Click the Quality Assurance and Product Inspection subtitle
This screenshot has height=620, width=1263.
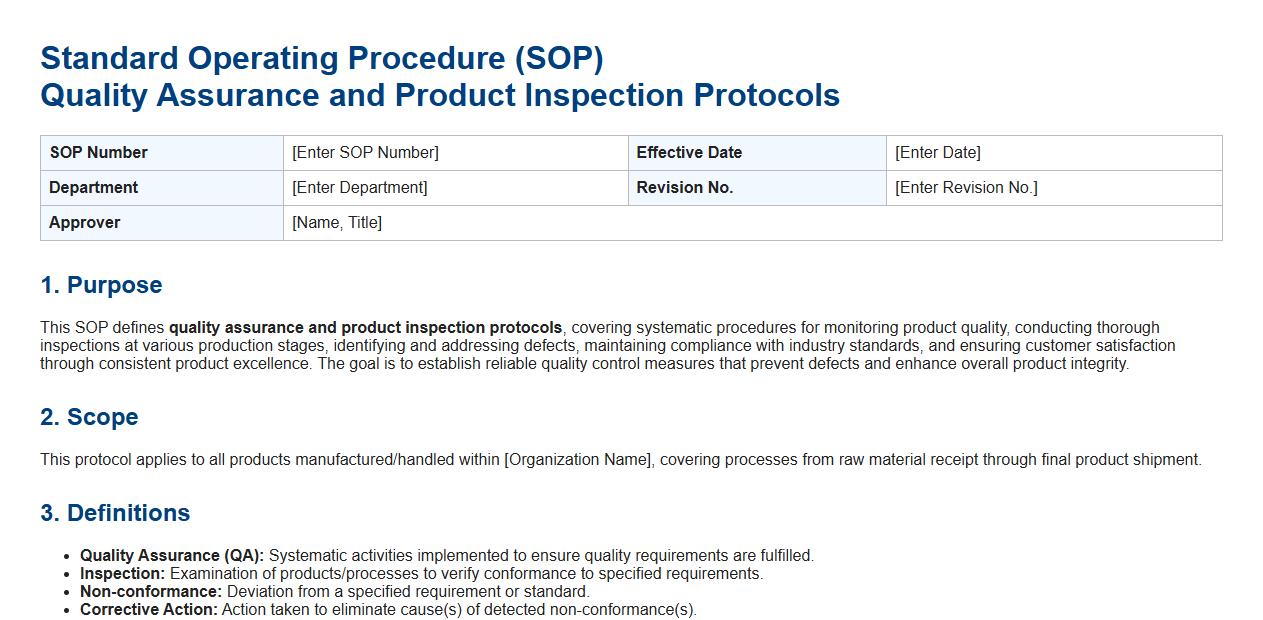point(439,95)
